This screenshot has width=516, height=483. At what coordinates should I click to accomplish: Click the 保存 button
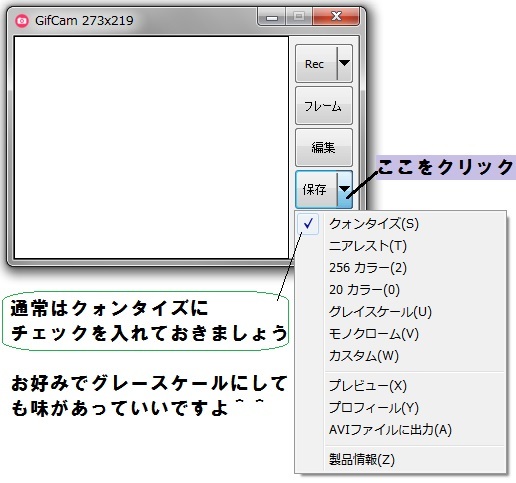click(x=316, y=189)
